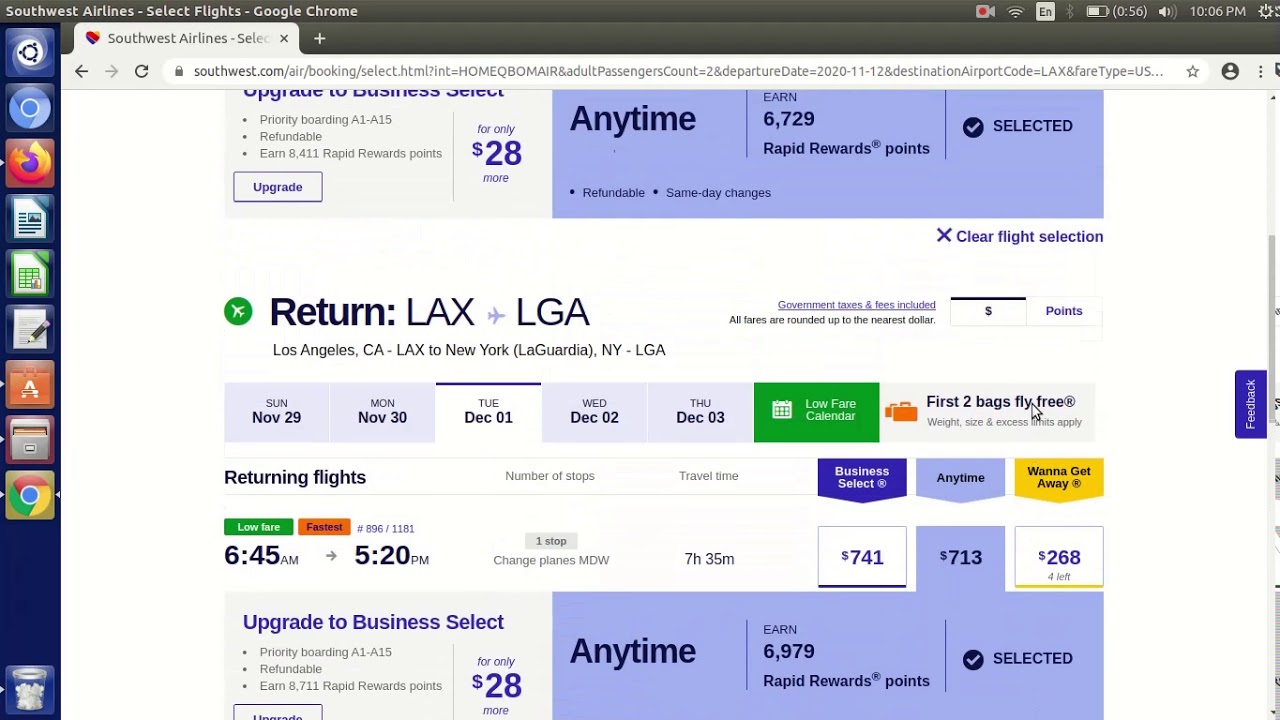Click the Low fare green badge
This screenshot has width=1280, height=720.
259,527
